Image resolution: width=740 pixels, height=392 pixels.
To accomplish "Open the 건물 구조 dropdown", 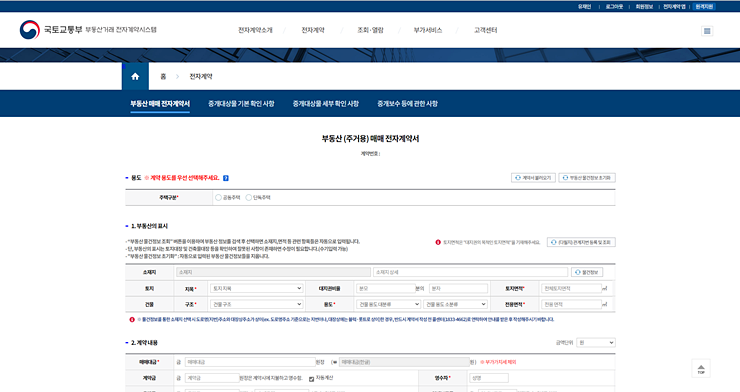I will [x=256, y=304].
